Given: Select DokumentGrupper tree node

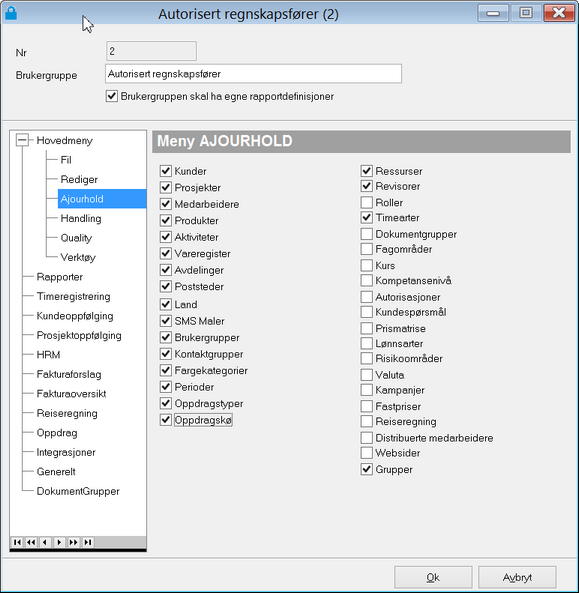Looking at the screenshot, I should click(x=78, y=491).
